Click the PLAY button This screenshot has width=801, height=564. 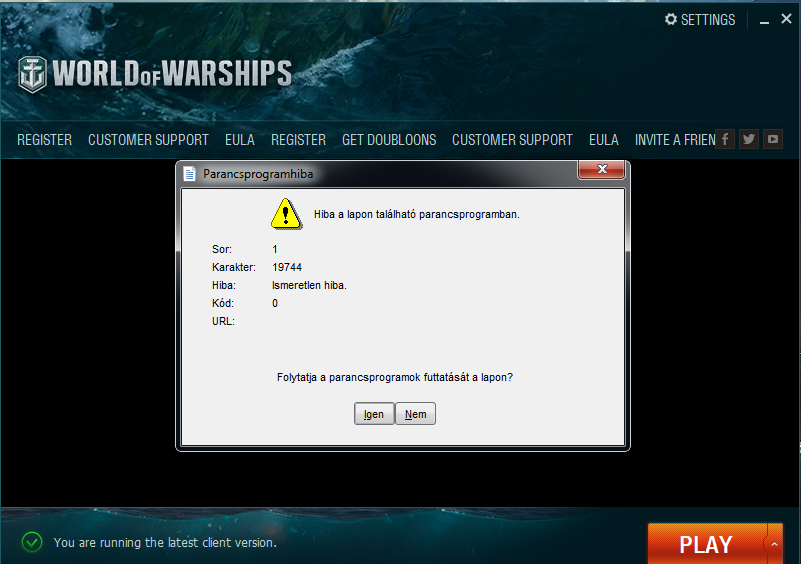pos(706,544)
